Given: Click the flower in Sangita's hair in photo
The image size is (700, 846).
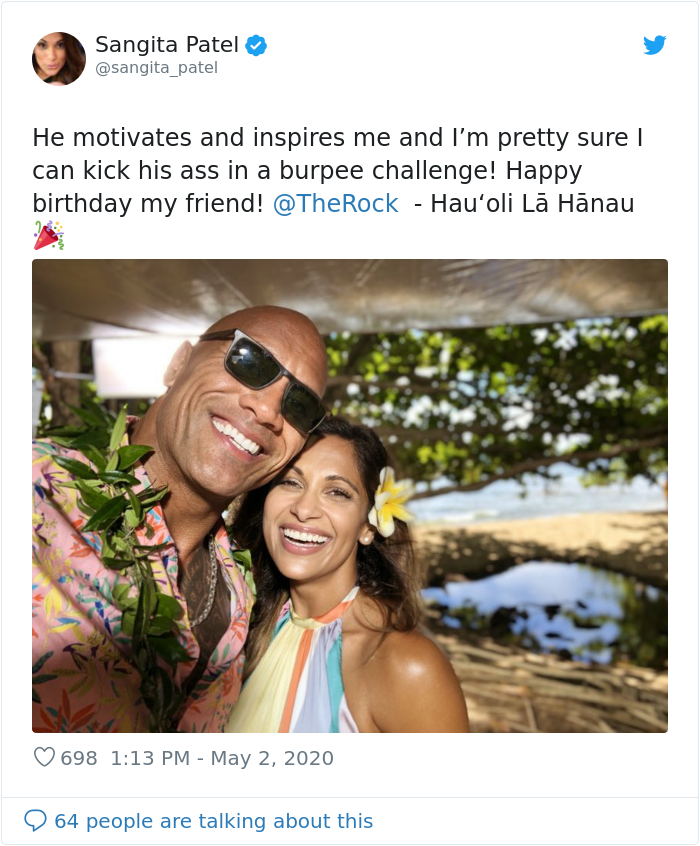Looking at the screenshot, I should point(388,497).
